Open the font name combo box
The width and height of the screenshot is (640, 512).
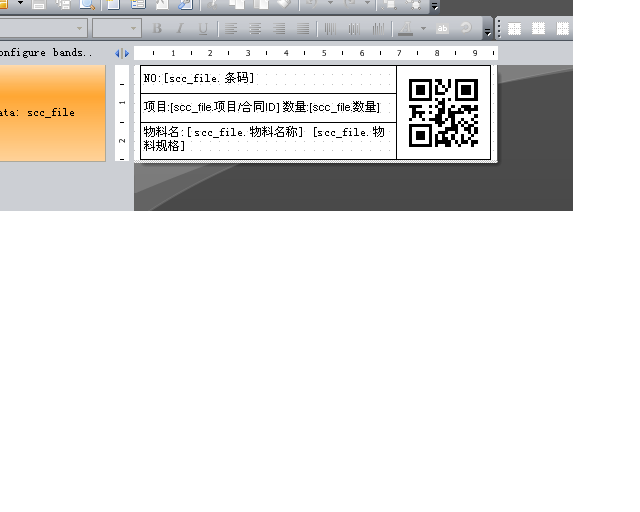click(43, 29)
